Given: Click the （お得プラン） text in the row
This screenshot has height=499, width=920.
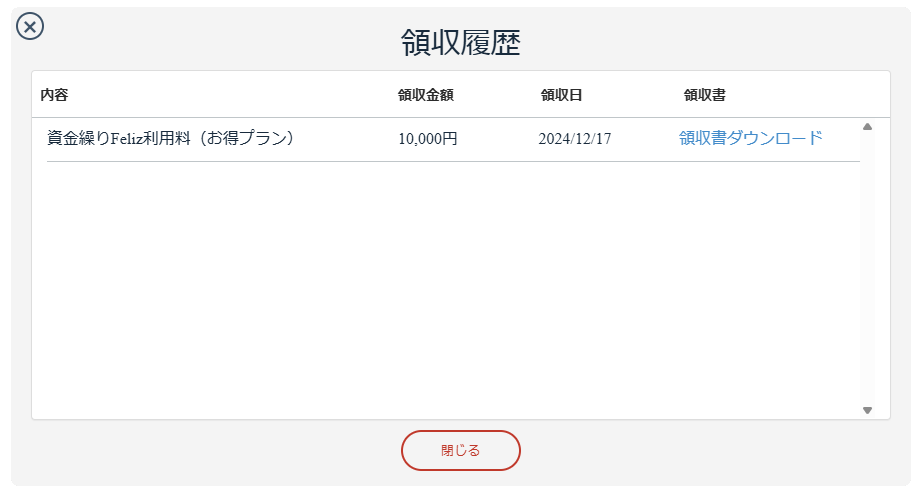Looking at the screenshot, I should point(246,139).
